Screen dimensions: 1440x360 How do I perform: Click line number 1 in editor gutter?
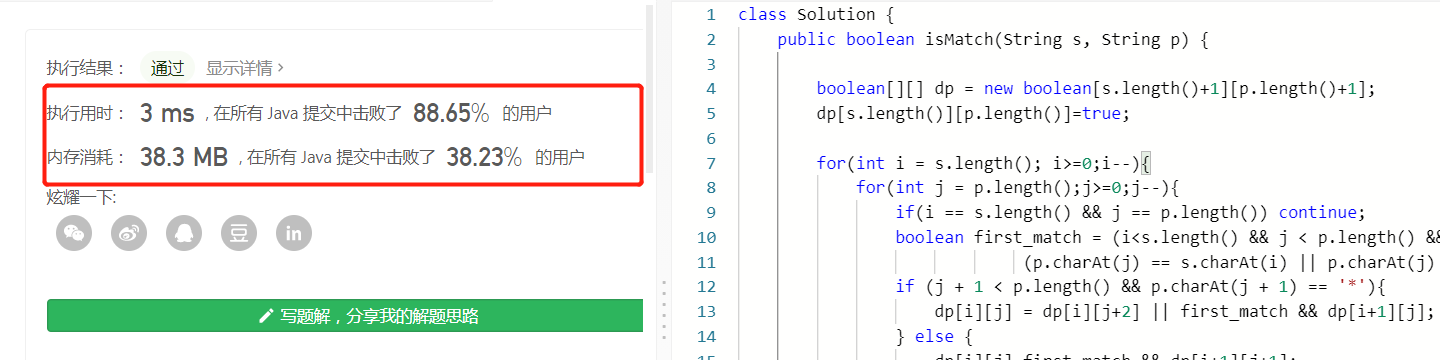tap(710, 15)
